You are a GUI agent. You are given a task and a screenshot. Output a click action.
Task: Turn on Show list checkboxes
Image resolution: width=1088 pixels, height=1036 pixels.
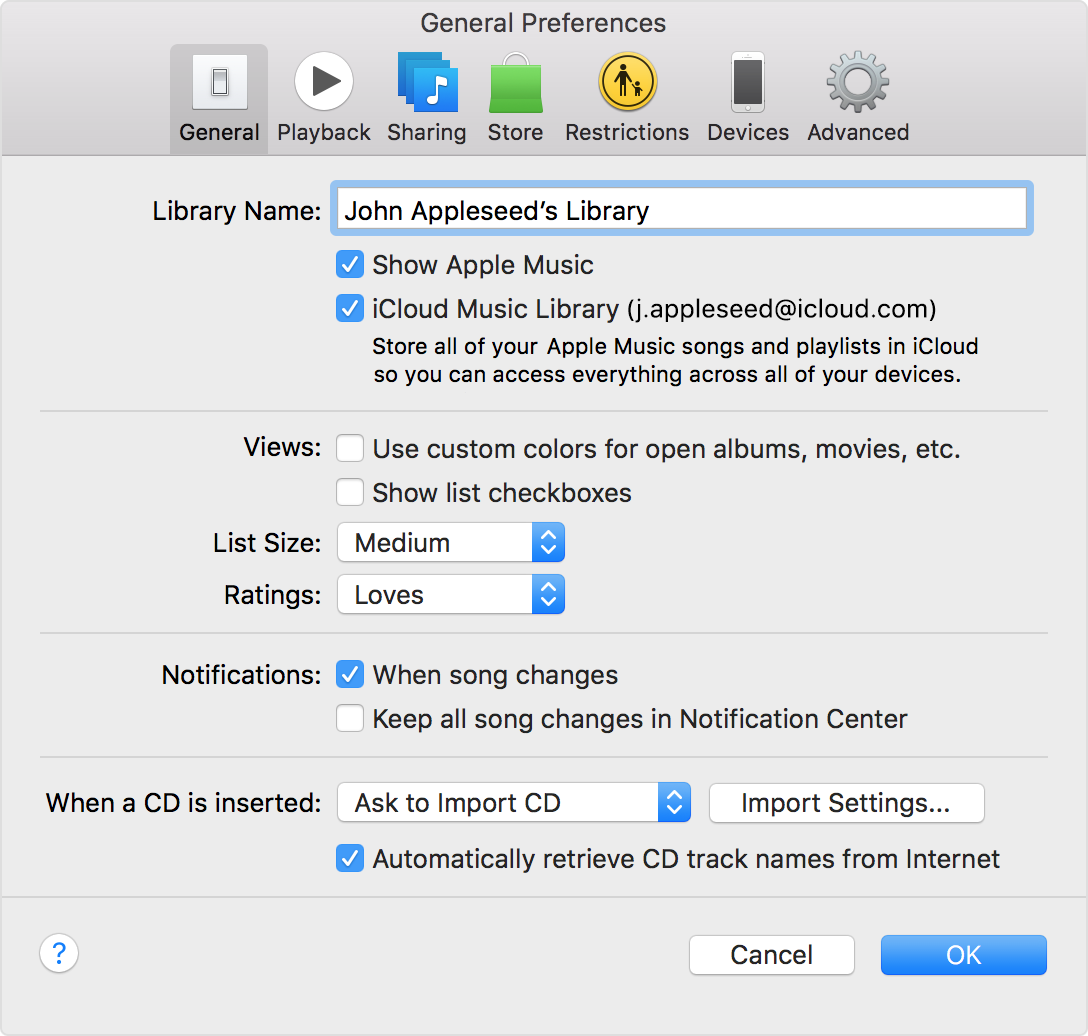pyautogui.click(x=350, y=492)
